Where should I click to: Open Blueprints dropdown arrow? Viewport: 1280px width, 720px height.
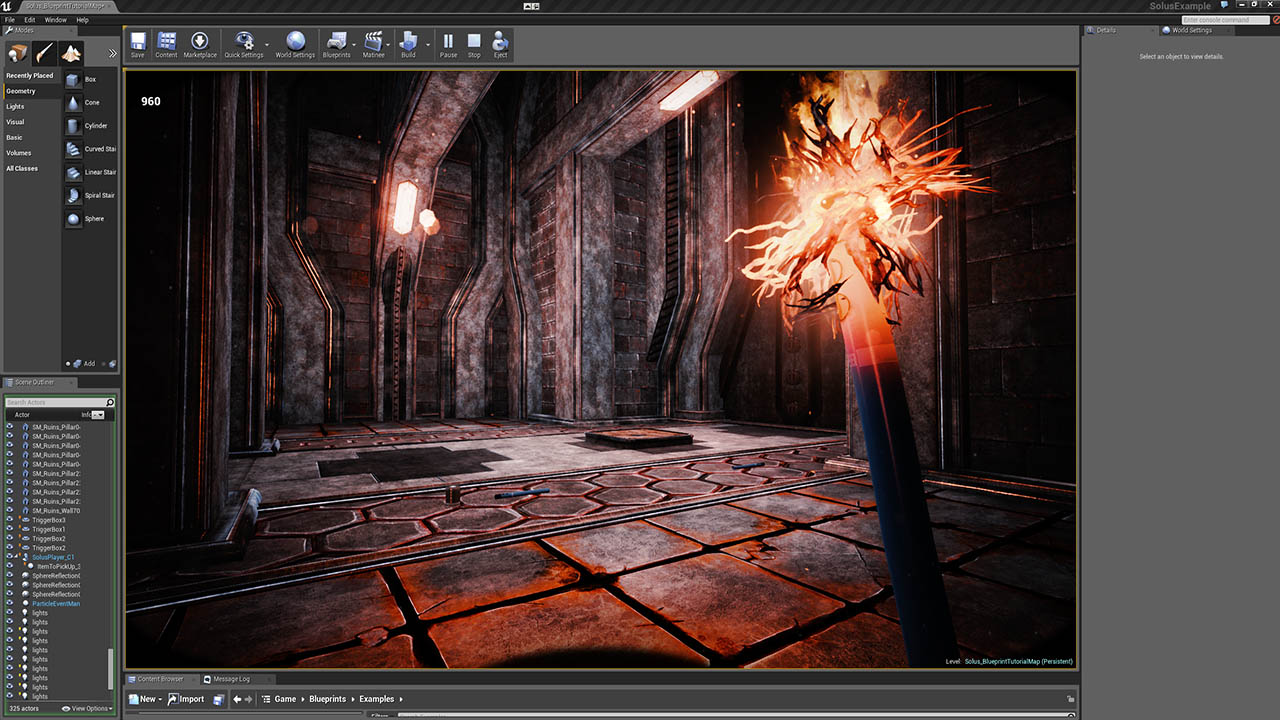tap(355, 45)
